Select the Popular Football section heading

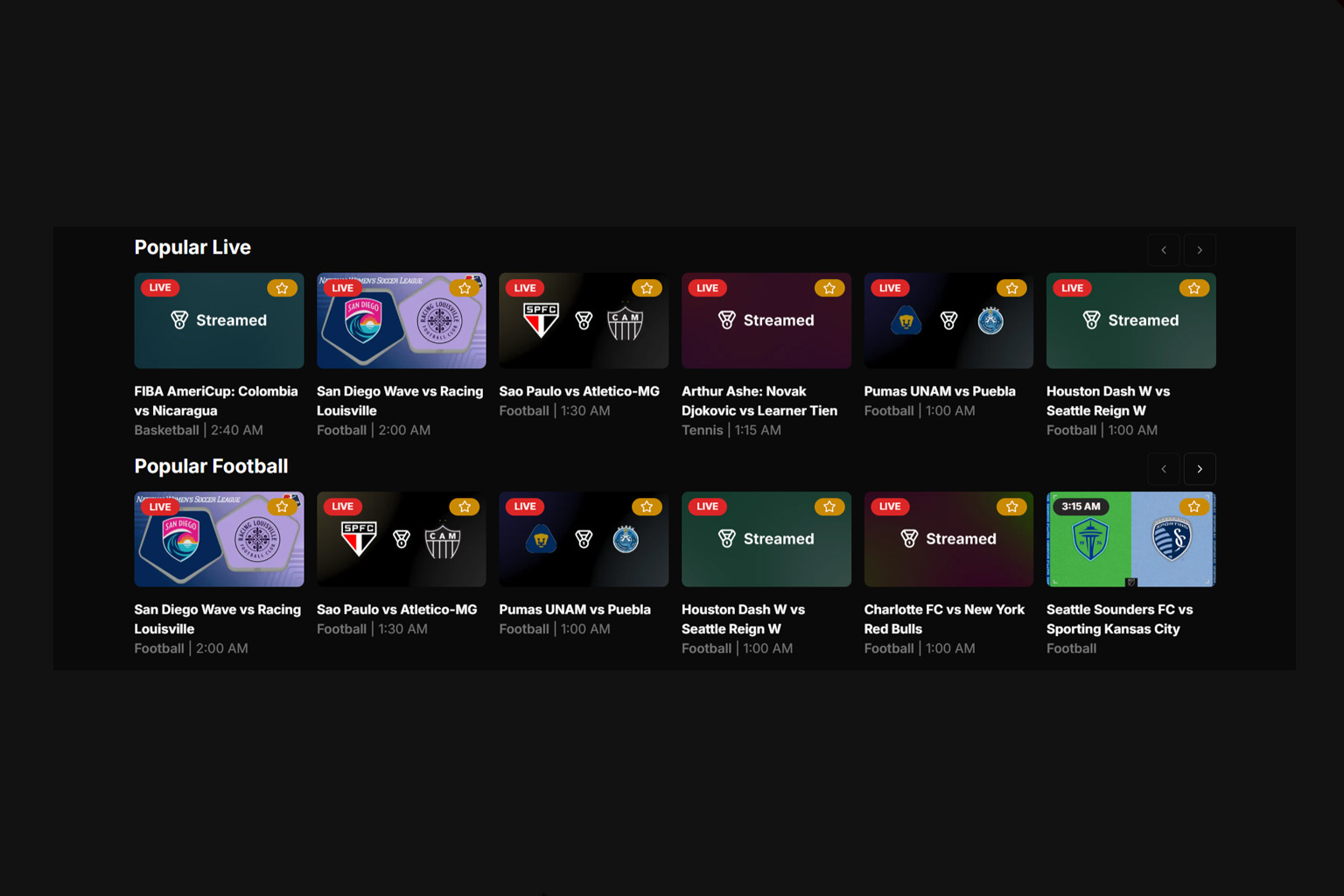click(x=211, y=465)
